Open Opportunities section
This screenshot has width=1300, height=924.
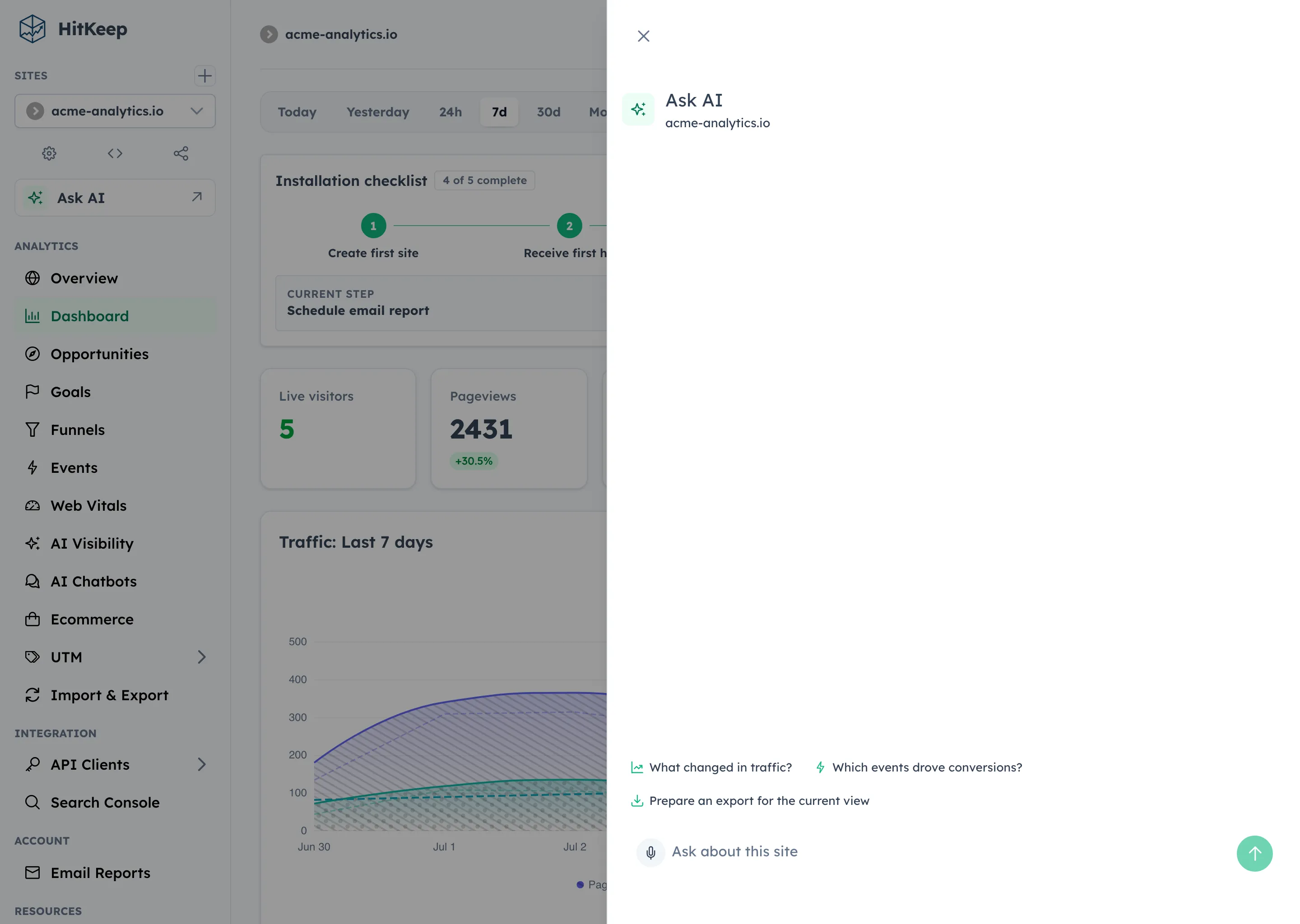[115, 354]
